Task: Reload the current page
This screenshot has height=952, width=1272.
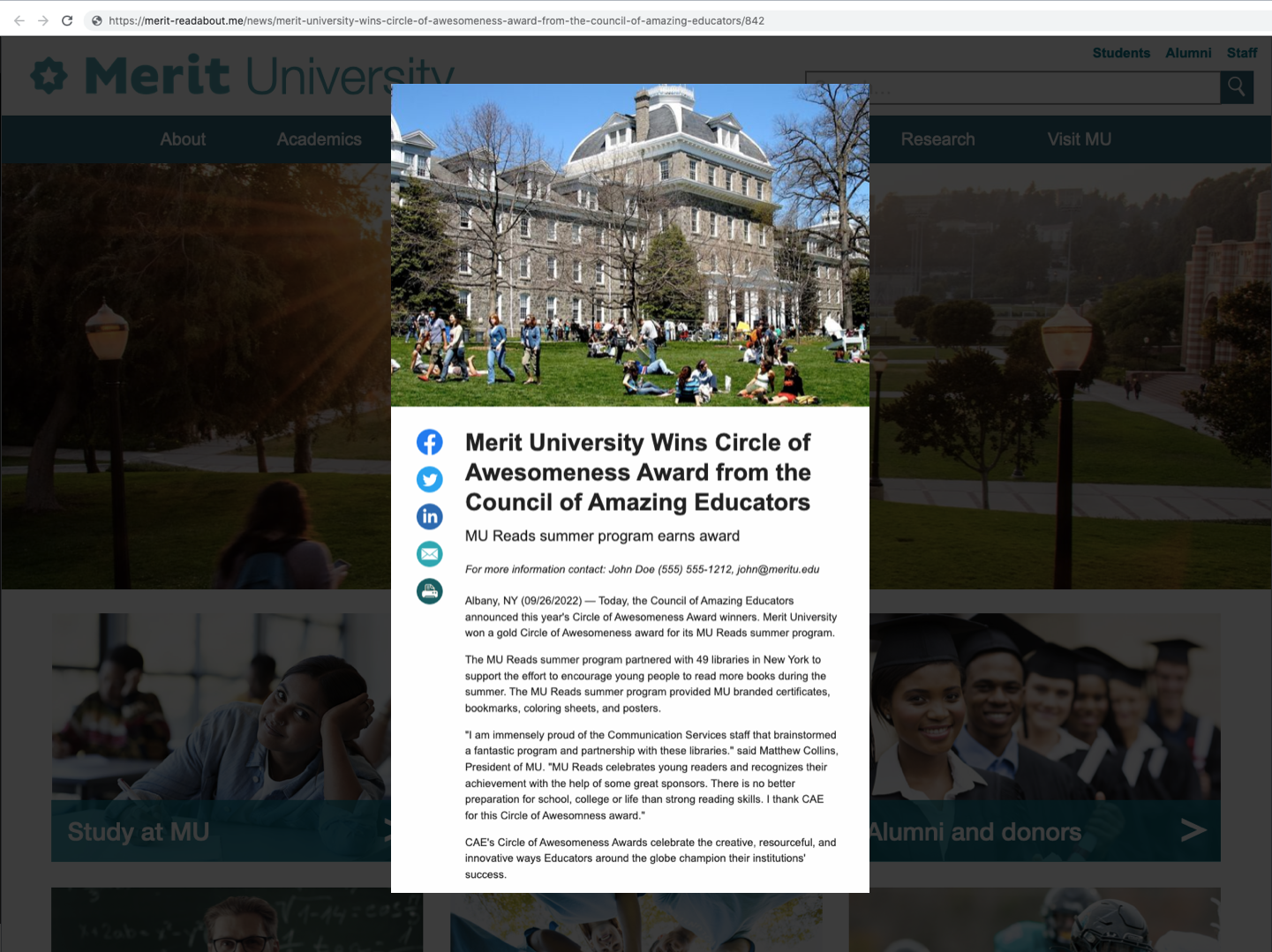Action: click(x=67, y=19)
